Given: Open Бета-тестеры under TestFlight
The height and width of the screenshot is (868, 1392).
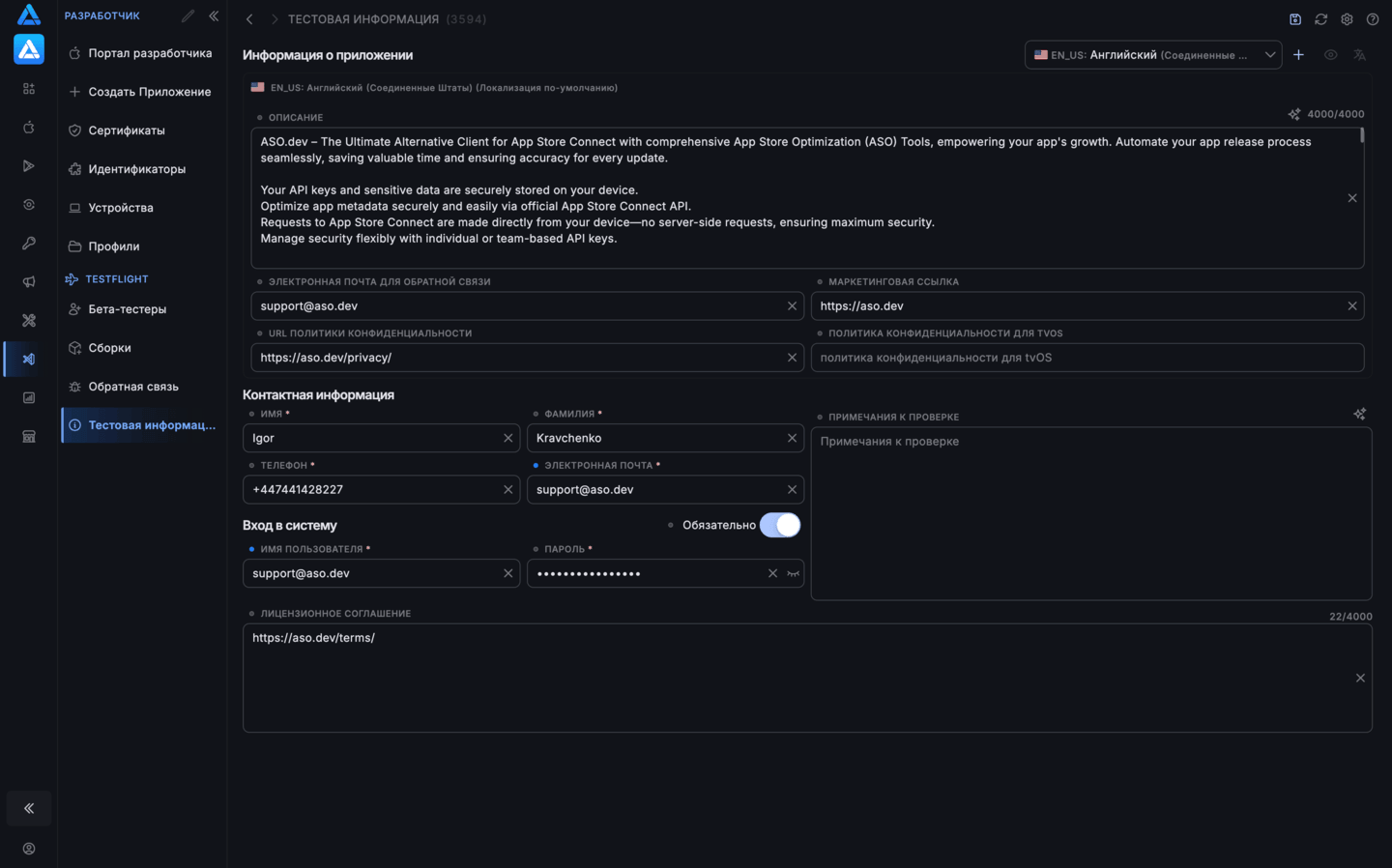Looking at the screenshot, I should tap(141, 309).
